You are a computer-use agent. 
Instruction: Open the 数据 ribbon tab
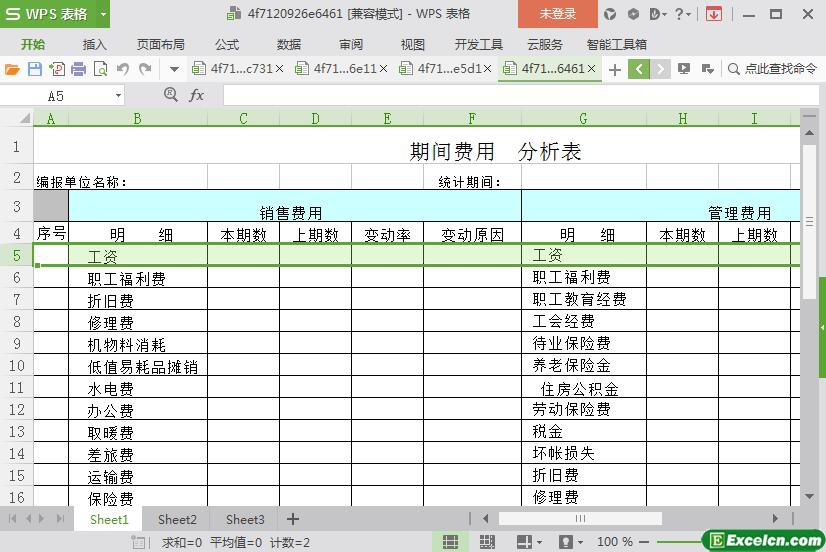tap(289, 45)
